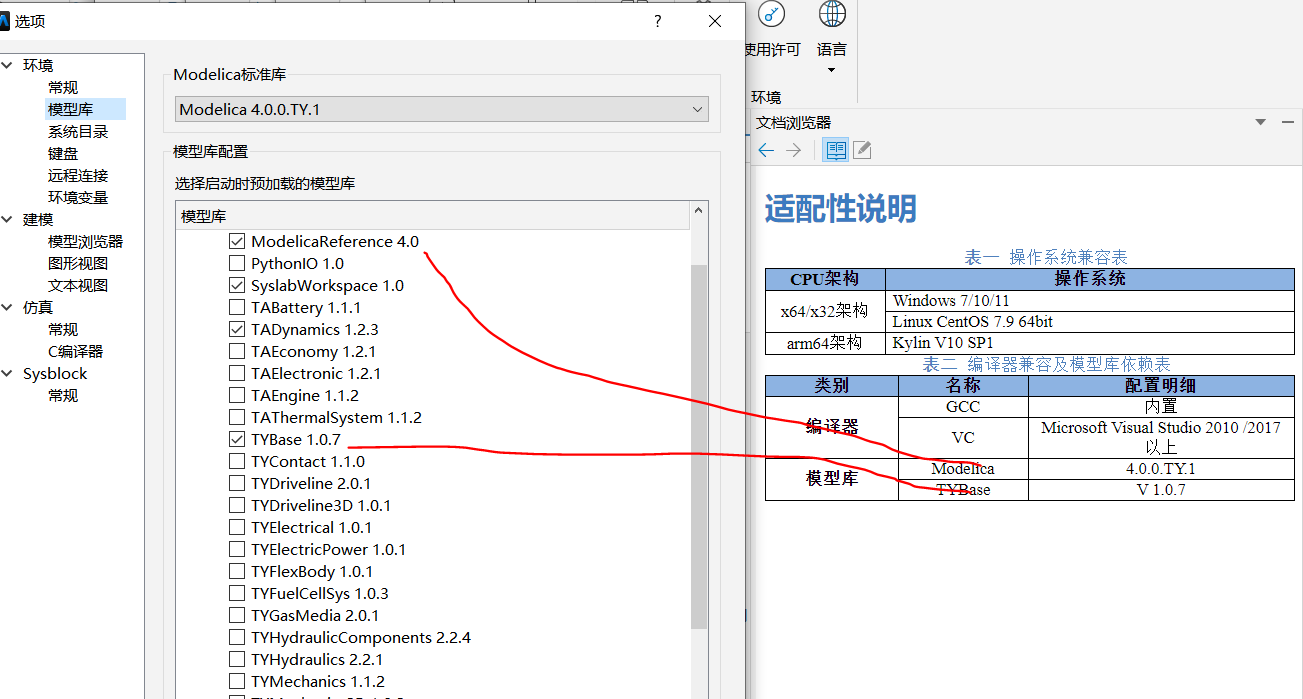Screen dimensions: 1303x699
Task: Check TYFlexBody 1.0.1
Action: (x=237, y=571)
